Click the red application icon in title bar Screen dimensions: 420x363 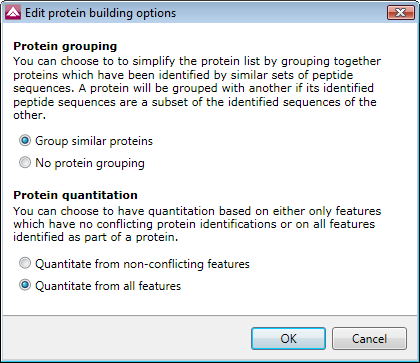click(13, 13)
